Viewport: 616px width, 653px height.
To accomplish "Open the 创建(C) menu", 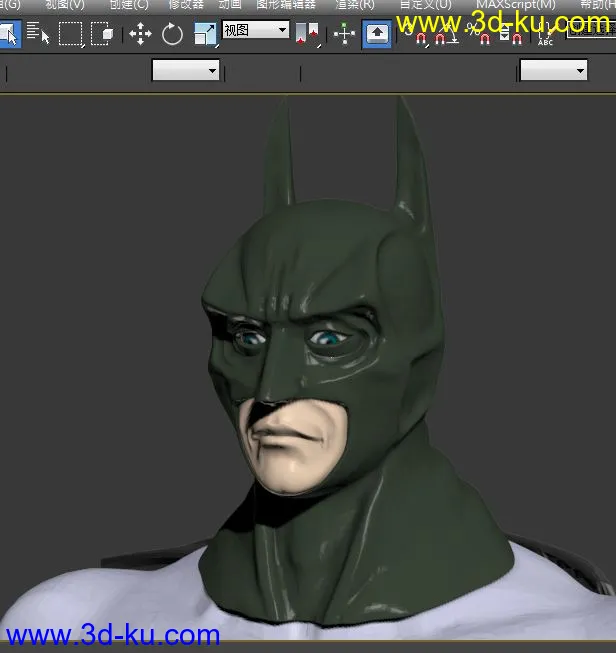I will (x=129, y=5).
